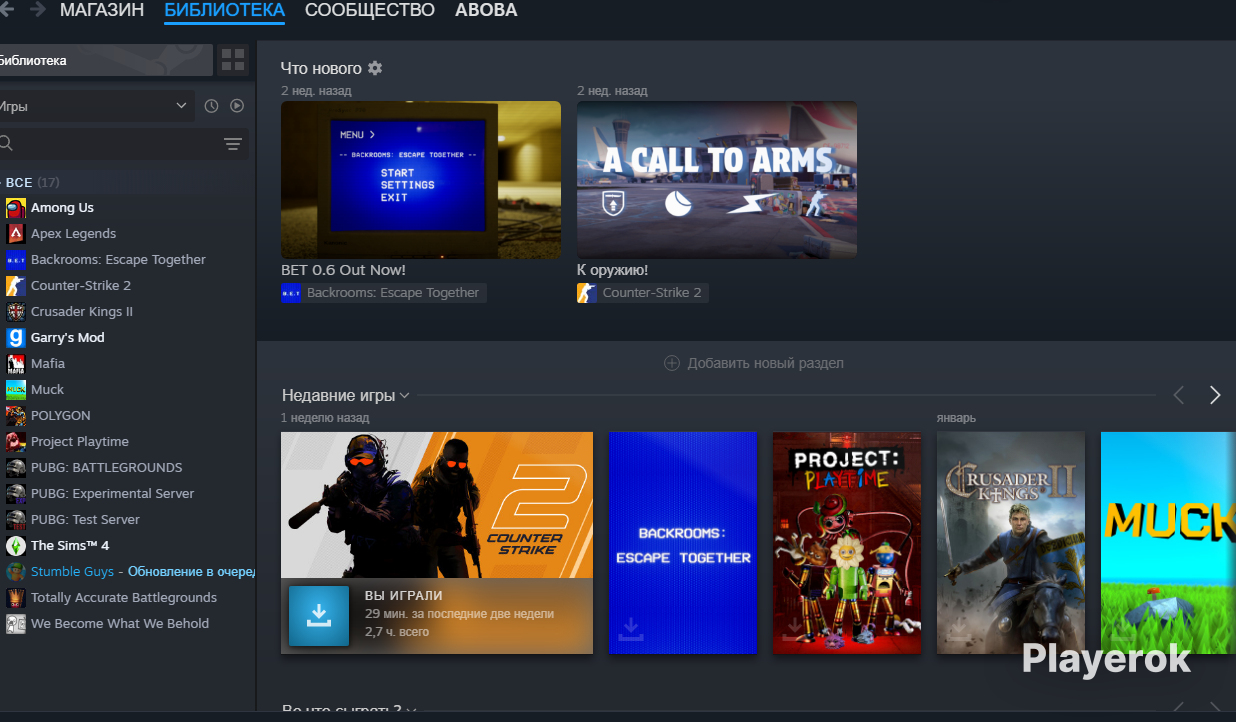Open the МАГАЗИН tab
Image resolution: width=1236 pixels, height=722 pixels.
coord(102,10)
